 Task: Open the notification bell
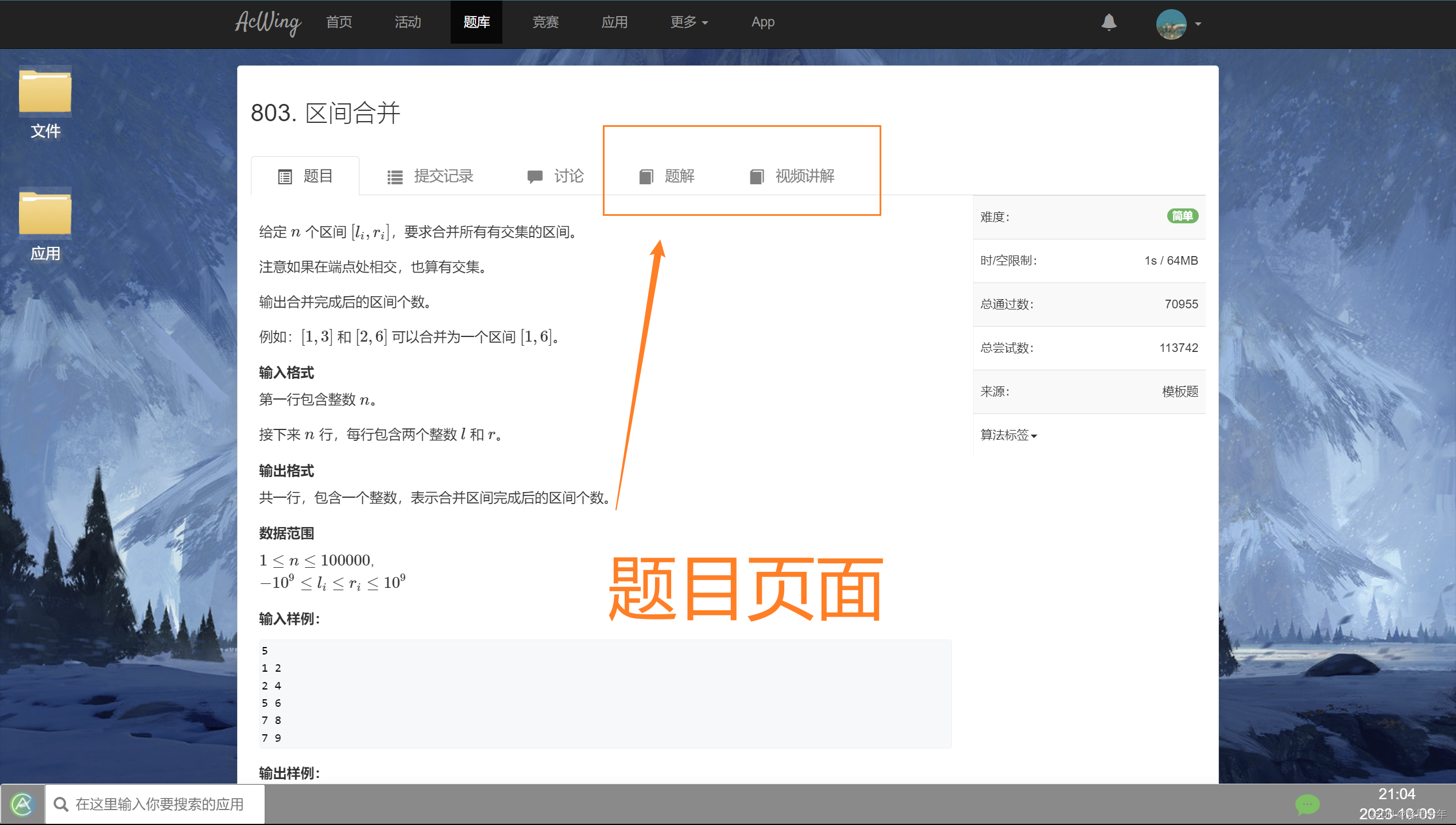pyautogui.click(x=1109, y=22)
